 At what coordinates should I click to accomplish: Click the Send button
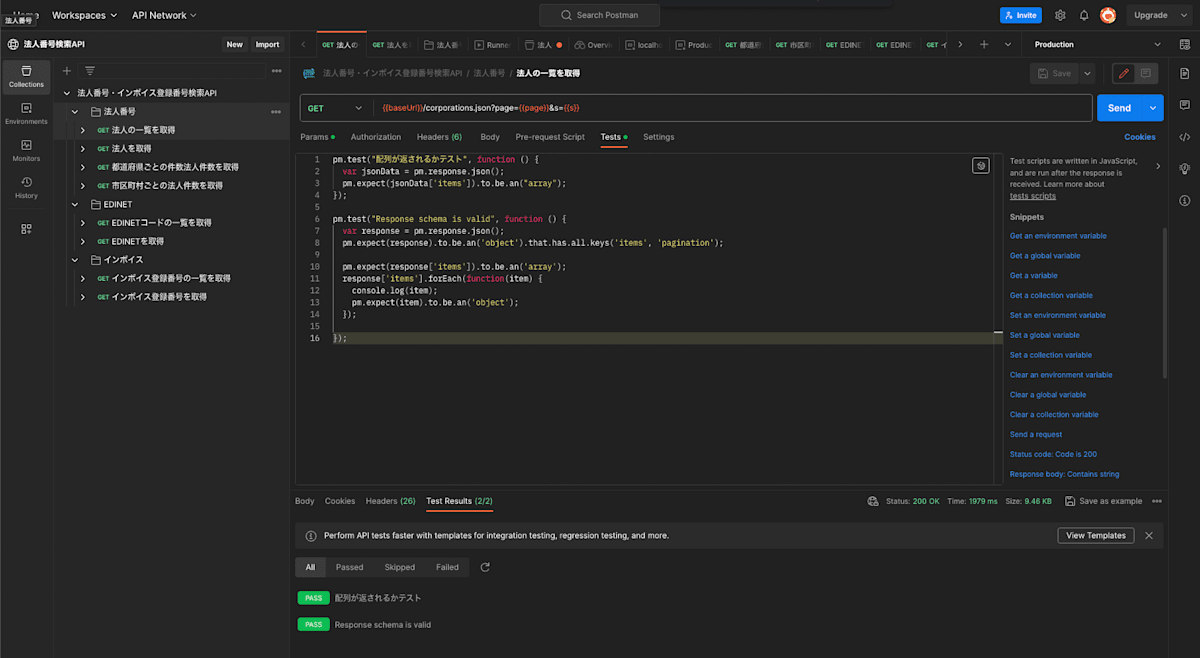[1120, 108]
